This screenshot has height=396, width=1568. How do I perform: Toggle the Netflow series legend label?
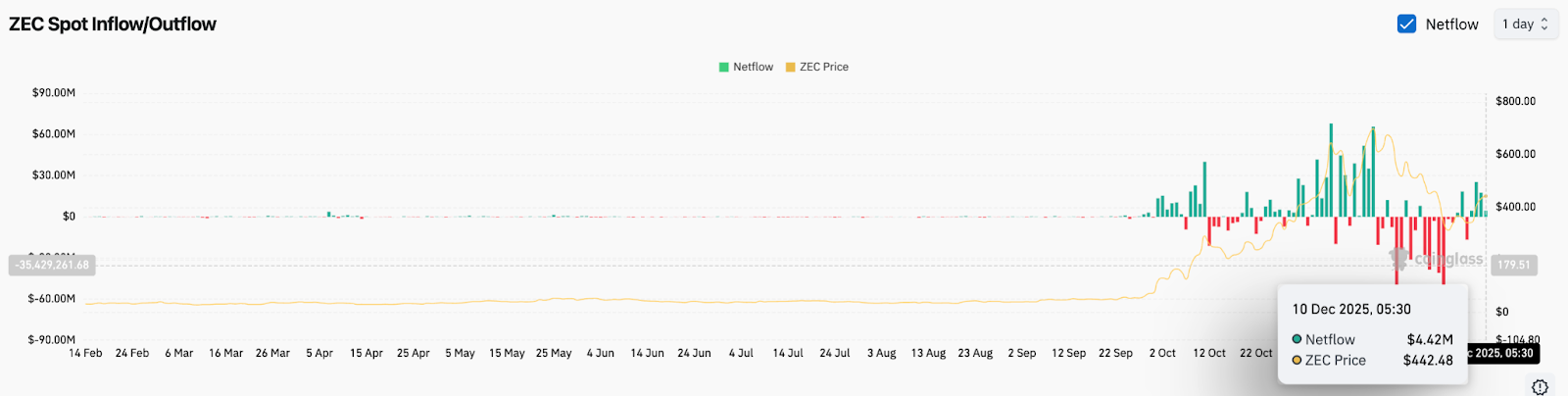coord(753,67)
